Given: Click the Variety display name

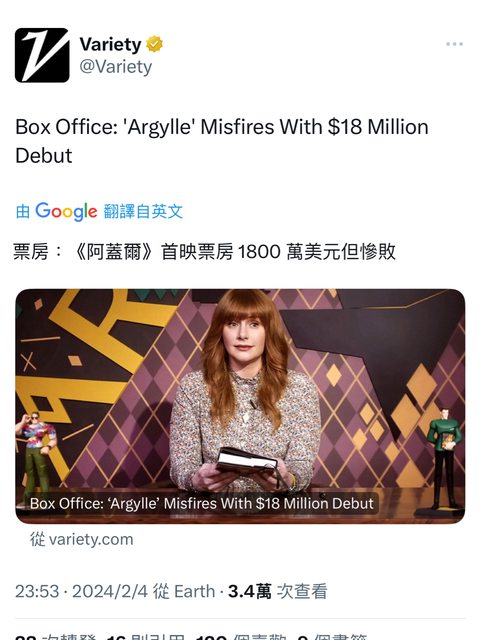Looking at the screenshot, I should (x=110, y=44).
